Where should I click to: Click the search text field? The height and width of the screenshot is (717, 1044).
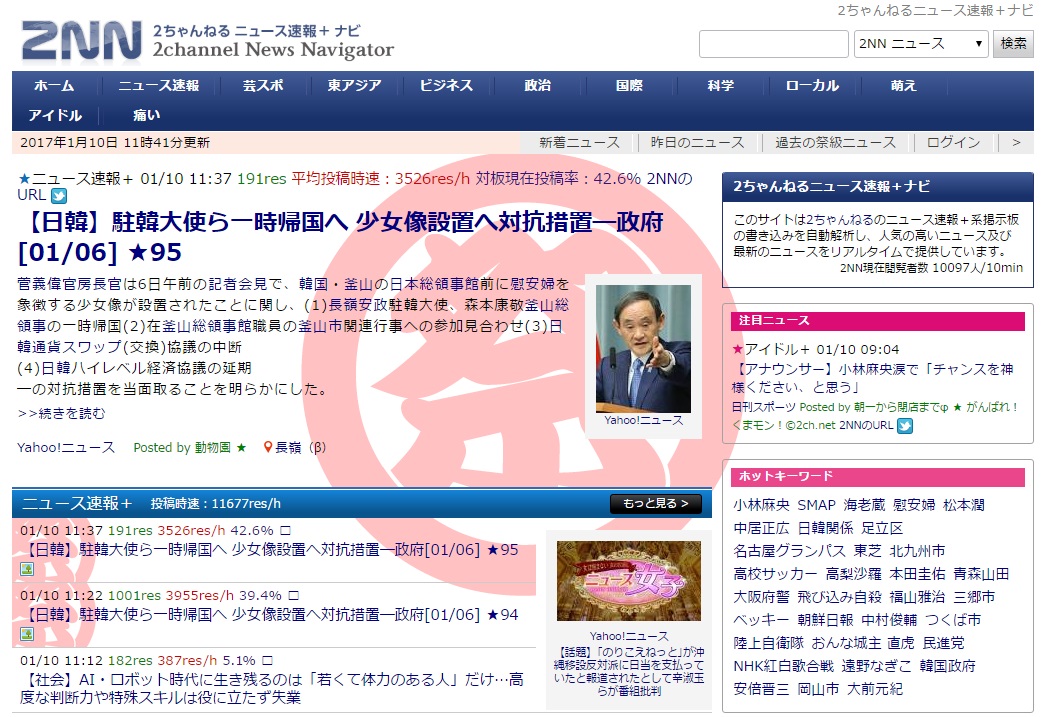(773, 44)
